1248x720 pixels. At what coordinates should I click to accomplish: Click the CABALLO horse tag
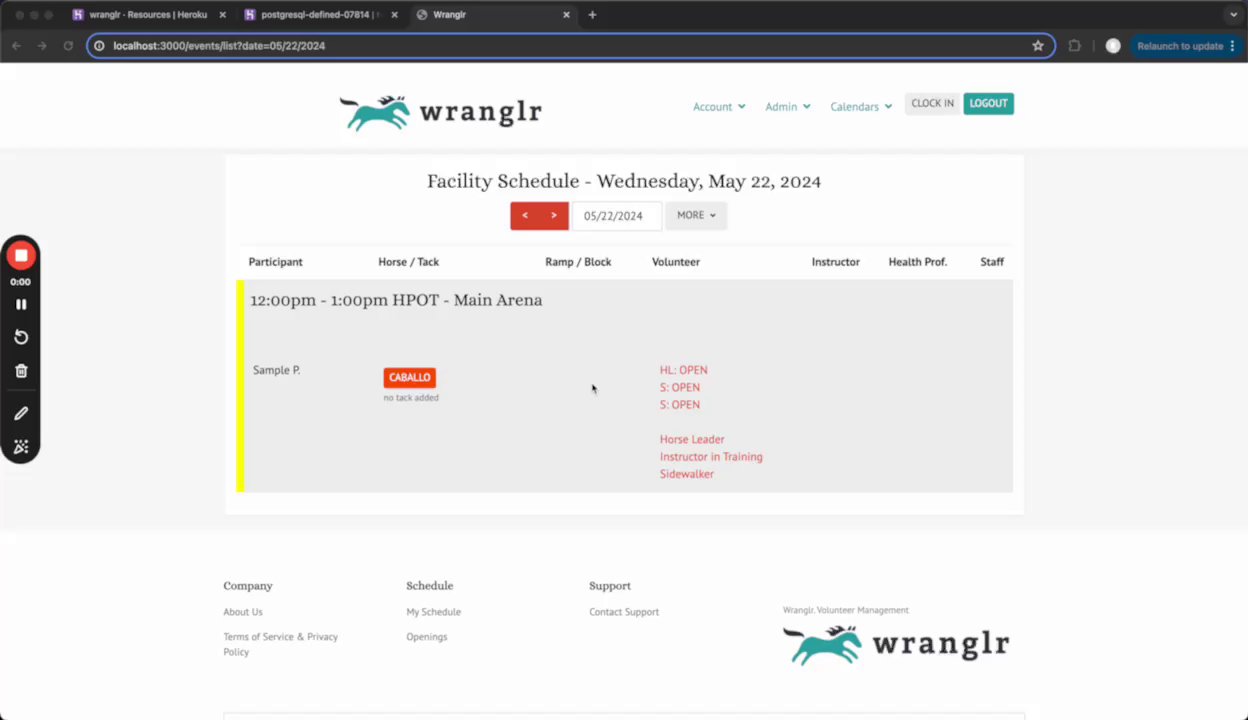click(x=409, y=378)
